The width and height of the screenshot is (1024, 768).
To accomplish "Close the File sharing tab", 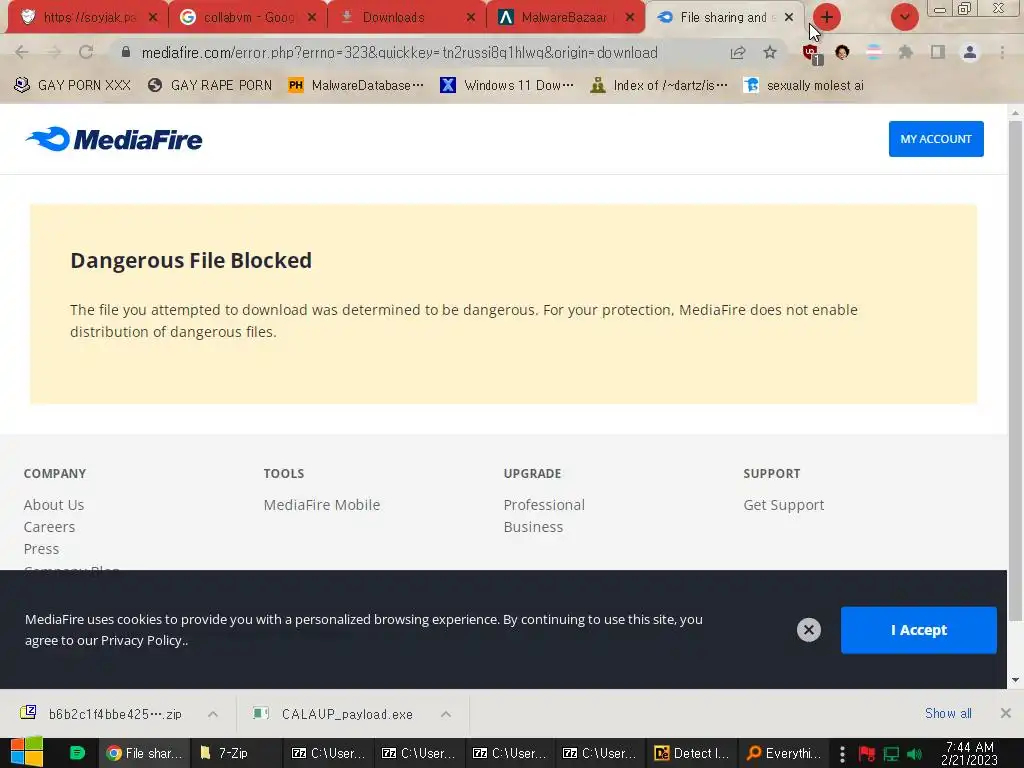I will click(x=789, y=18).
